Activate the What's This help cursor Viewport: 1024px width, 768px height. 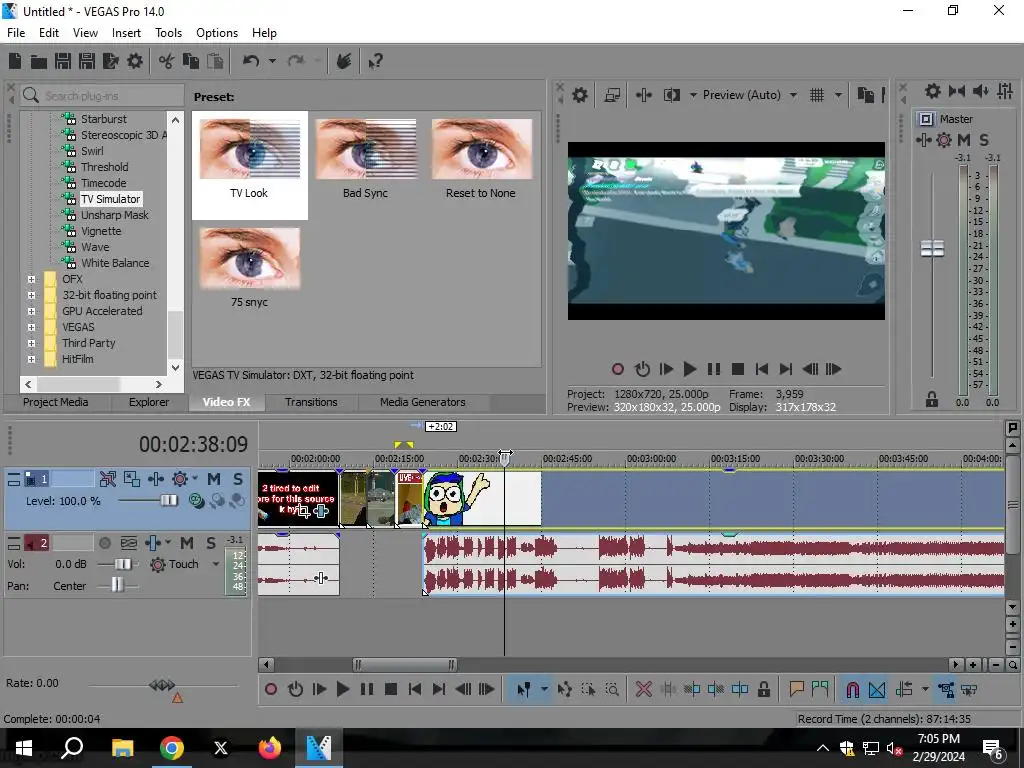375,61
